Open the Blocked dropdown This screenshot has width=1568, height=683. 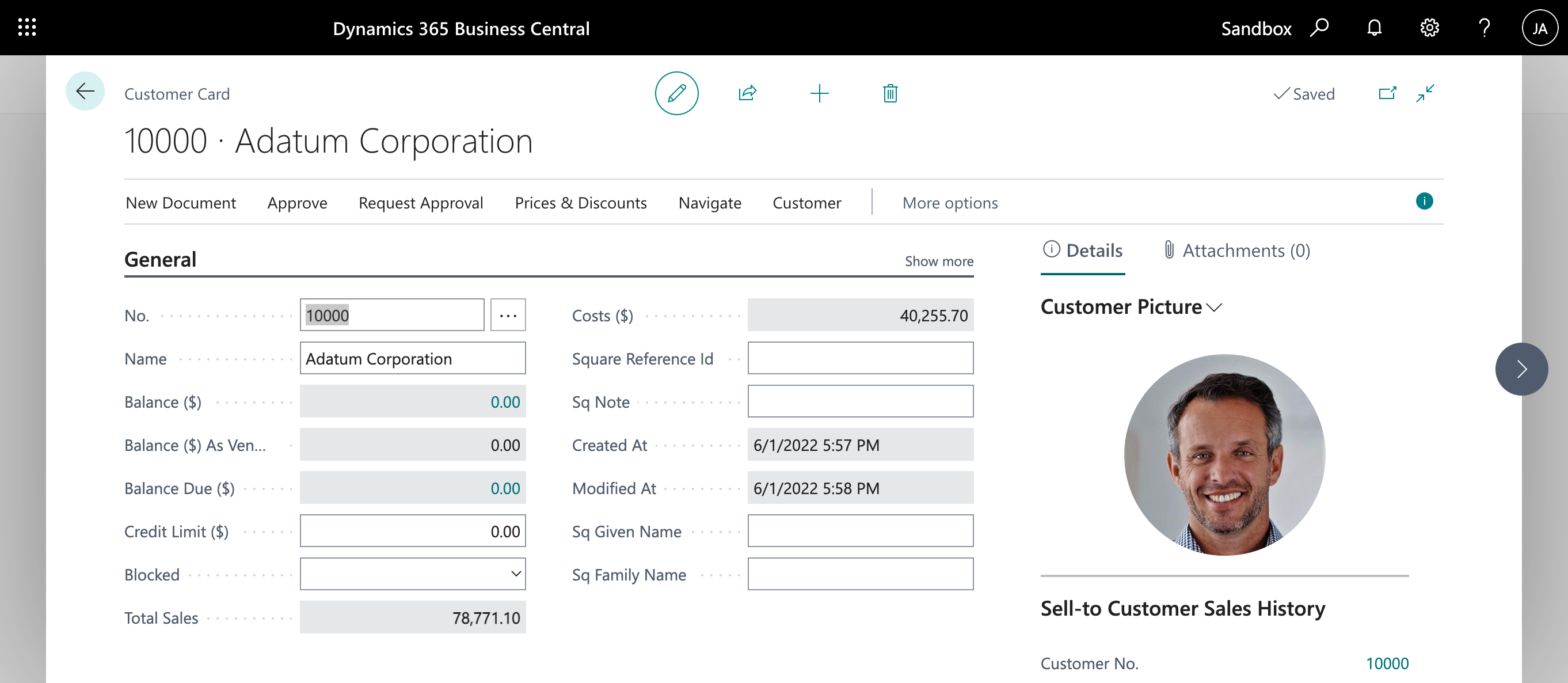412,574
